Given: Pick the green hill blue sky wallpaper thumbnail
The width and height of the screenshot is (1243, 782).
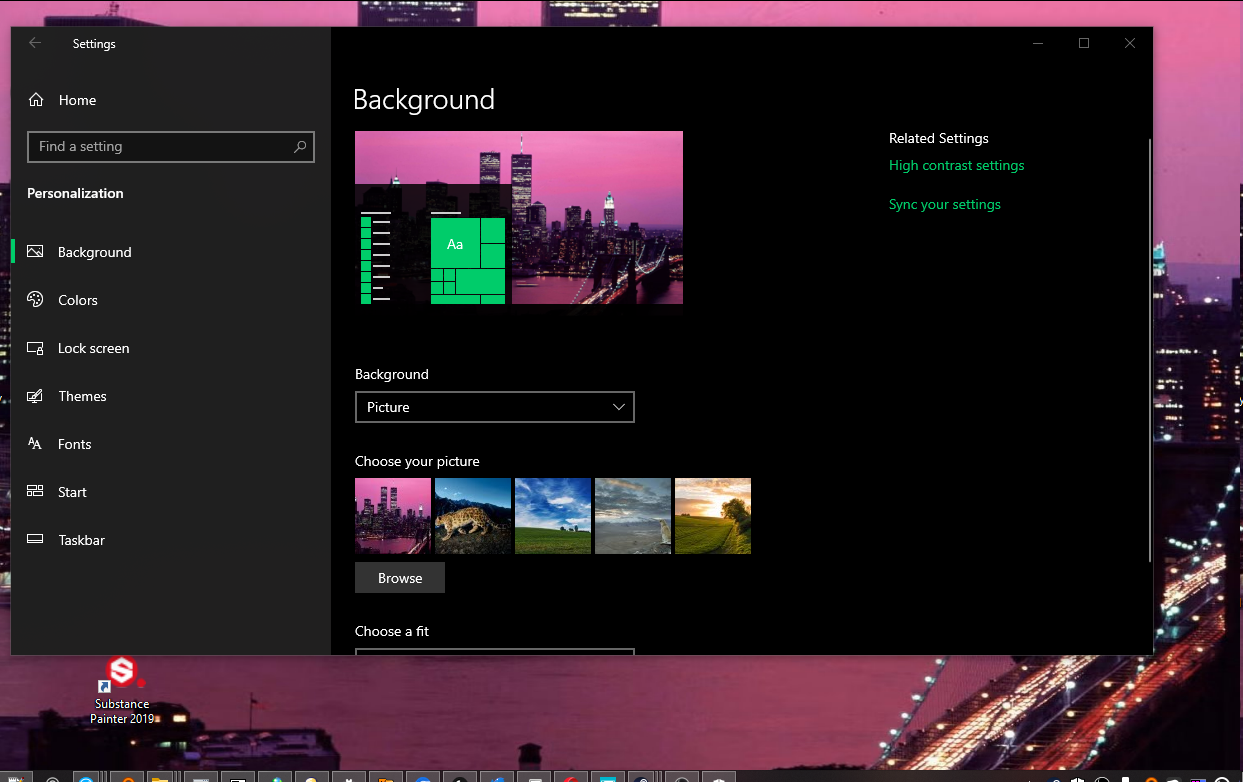Looking at the screenshot, I should (x=553, y=516).
